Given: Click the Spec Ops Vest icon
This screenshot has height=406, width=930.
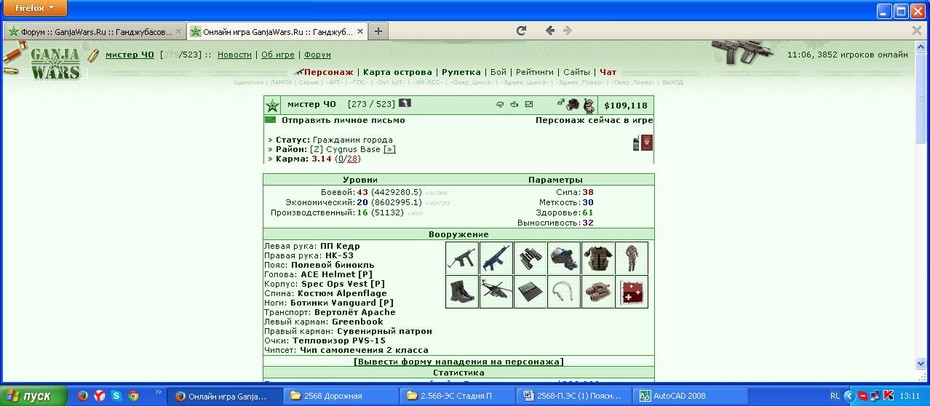Looking at the screenshot, I should (598, 258).
